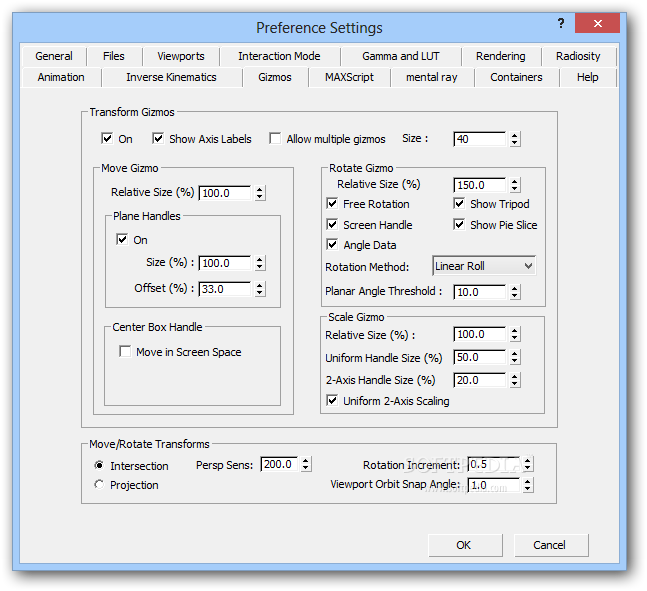Select the Projection radio button
The width and height of the screenshot is (647, 591).
99,484
